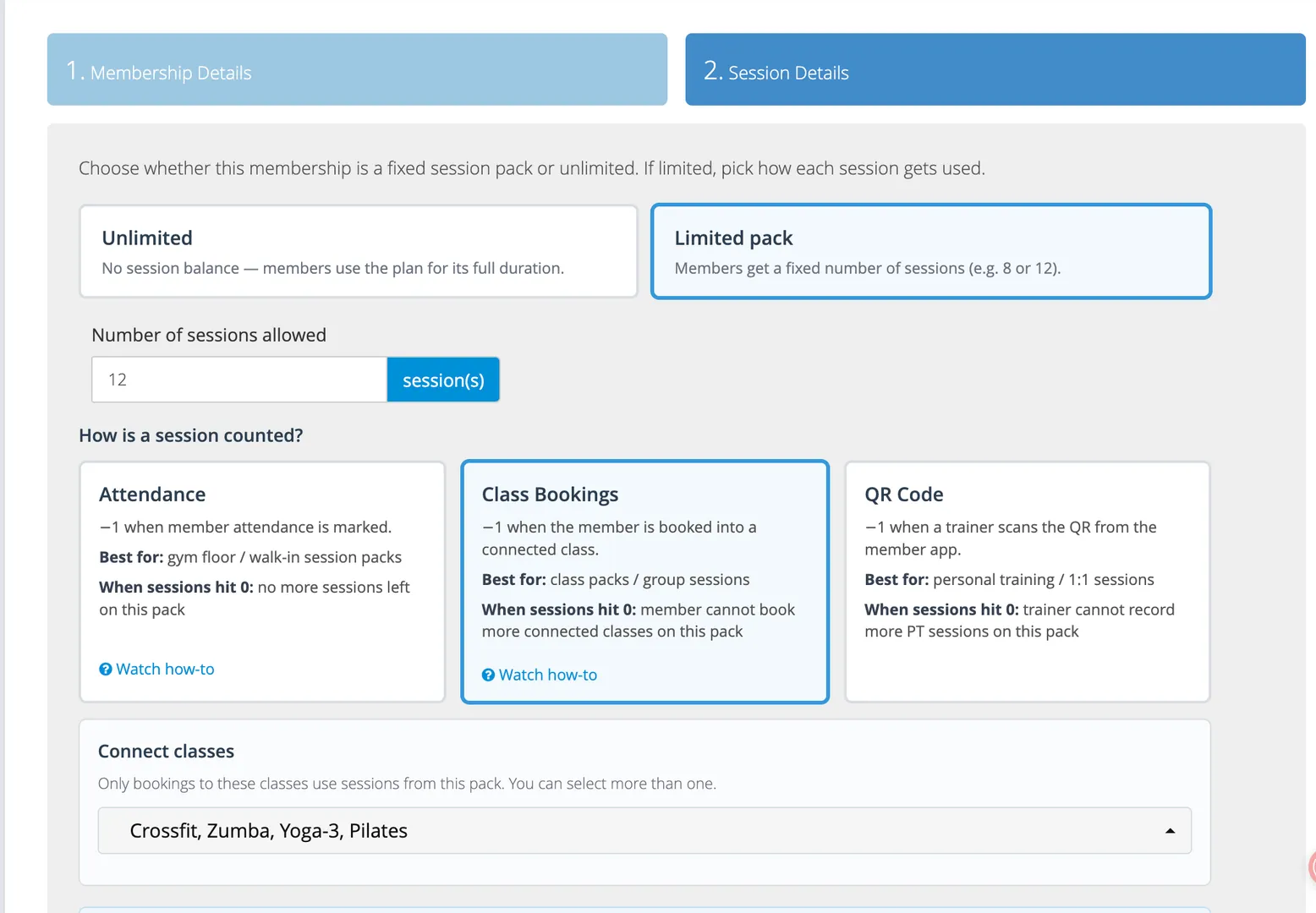
Task: Click the "How is a session counted?" heading
Action: click(x=191, y=435)
